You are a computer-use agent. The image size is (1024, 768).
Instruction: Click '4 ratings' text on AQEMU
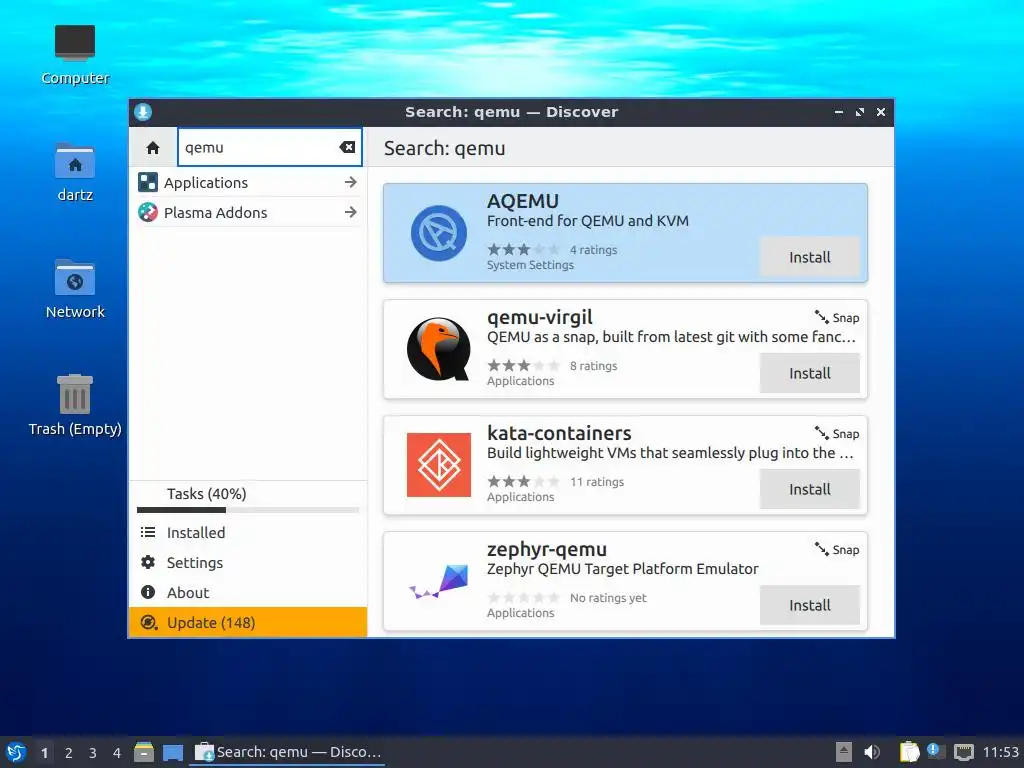click(594, 250)
